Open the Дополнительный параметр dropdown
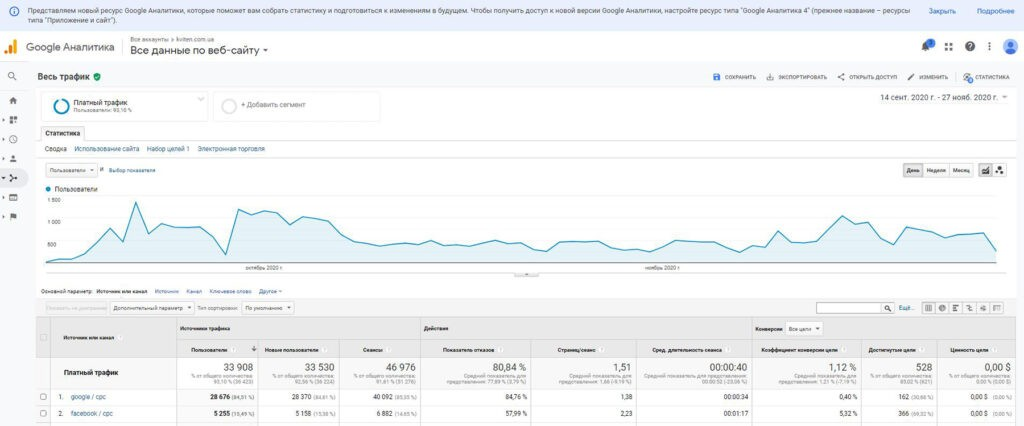Viewport: 1024px width, 426px height. tap(152, 308)
